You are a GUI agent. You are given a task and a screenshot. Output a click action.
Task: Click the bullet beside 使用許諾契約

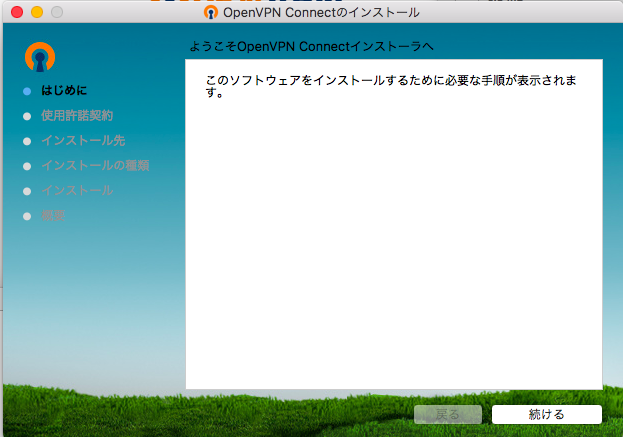[27, 116]
